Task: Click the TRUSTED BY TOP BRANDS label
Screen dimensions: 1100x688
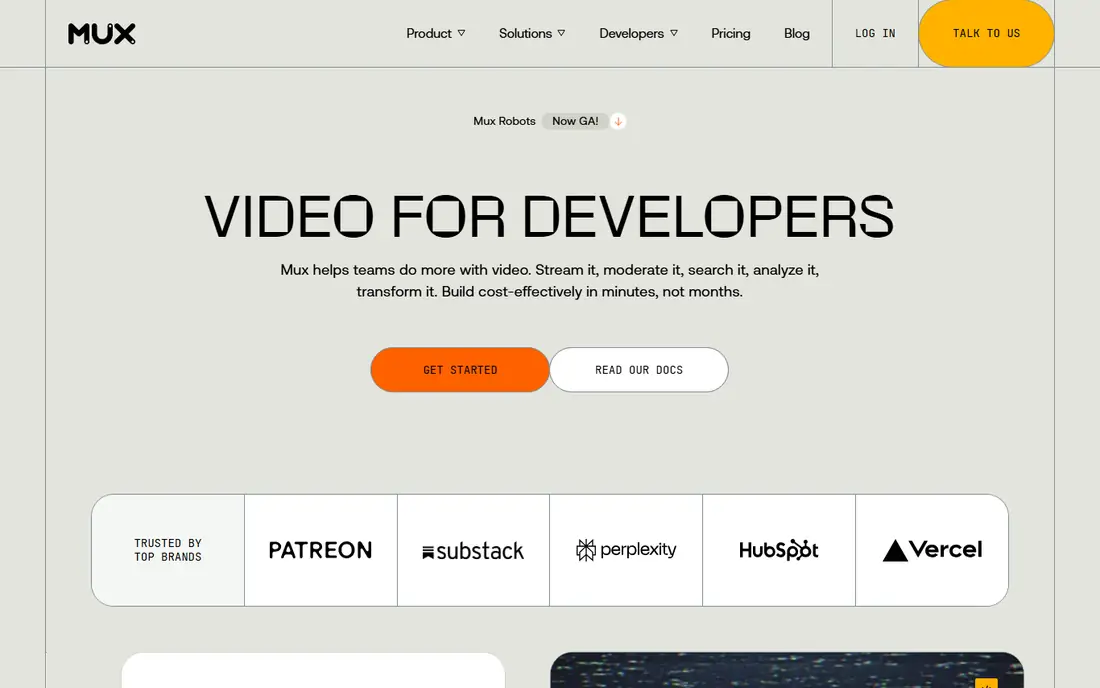Action: tap(168, 550)
